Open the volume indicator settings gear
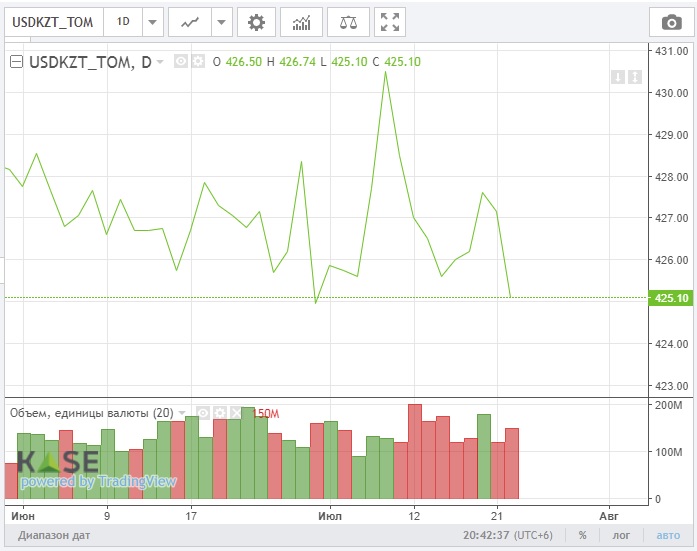697x551 pixels. pos(220,413)
